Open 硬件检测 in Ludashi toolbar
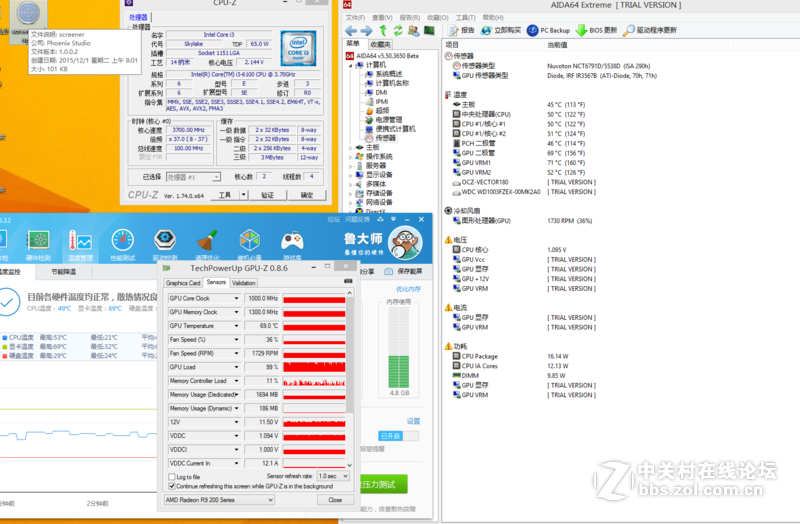 click(38, 245)
